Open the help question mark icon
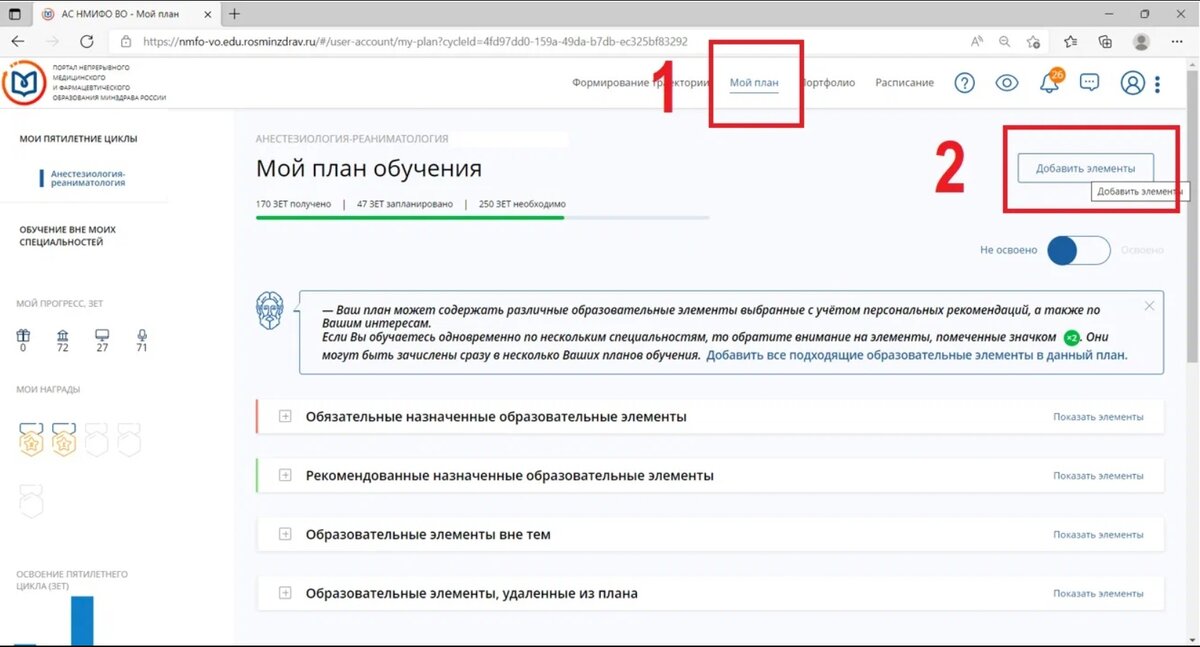Viewport: 1200px width, 647px height. coord(963,83)
